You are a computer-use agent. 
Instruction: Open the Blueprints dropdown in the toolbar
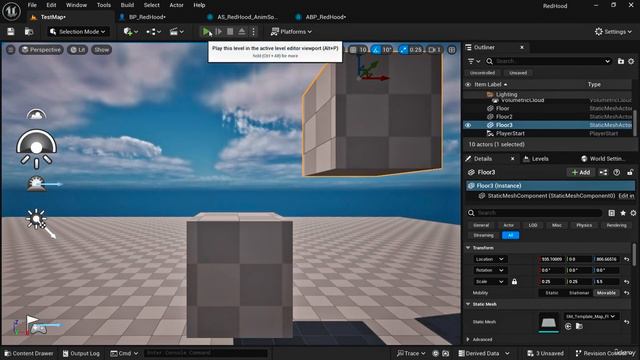tap(153, 31)
